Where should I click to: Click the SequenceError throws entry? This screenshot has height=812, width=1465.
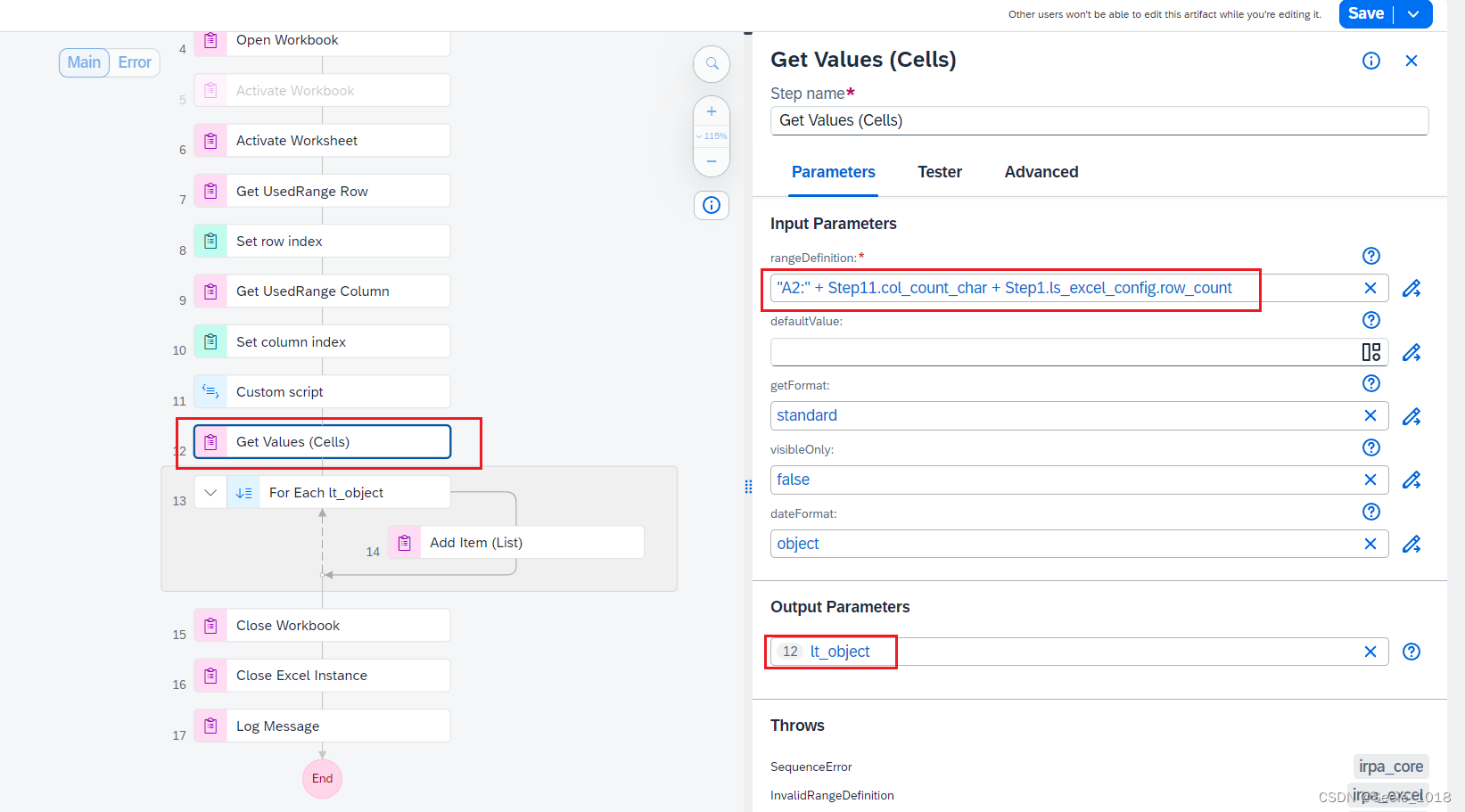pyautogui.click(x=811, y=767)
